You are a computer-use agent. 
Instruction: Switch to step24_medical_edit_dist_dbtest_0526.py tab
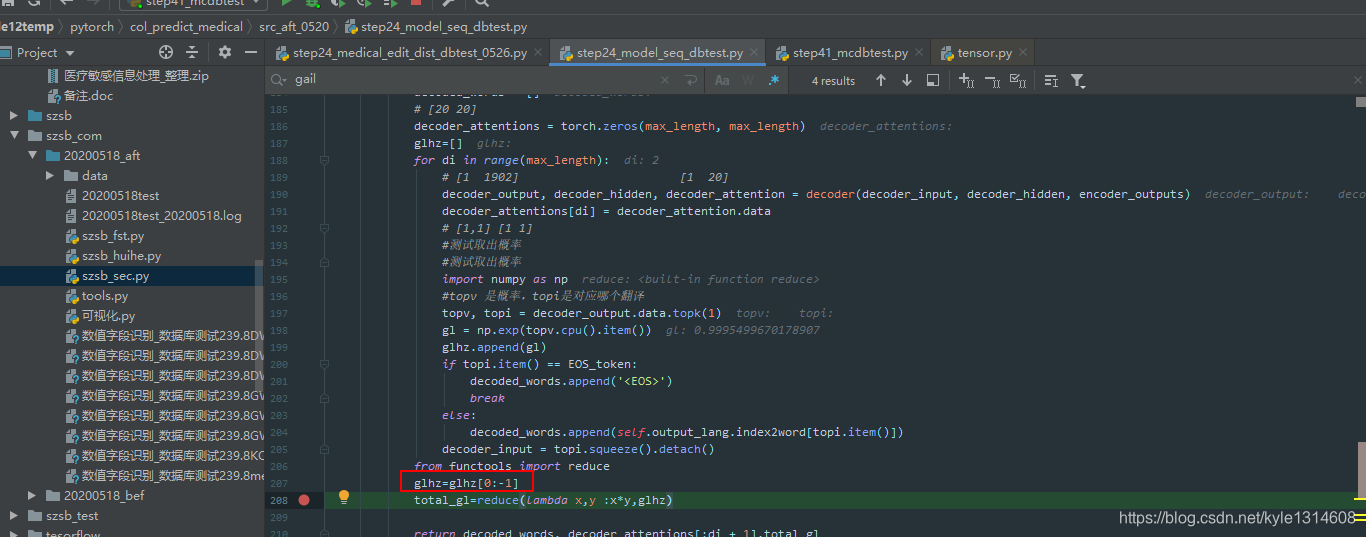(410, 53)
